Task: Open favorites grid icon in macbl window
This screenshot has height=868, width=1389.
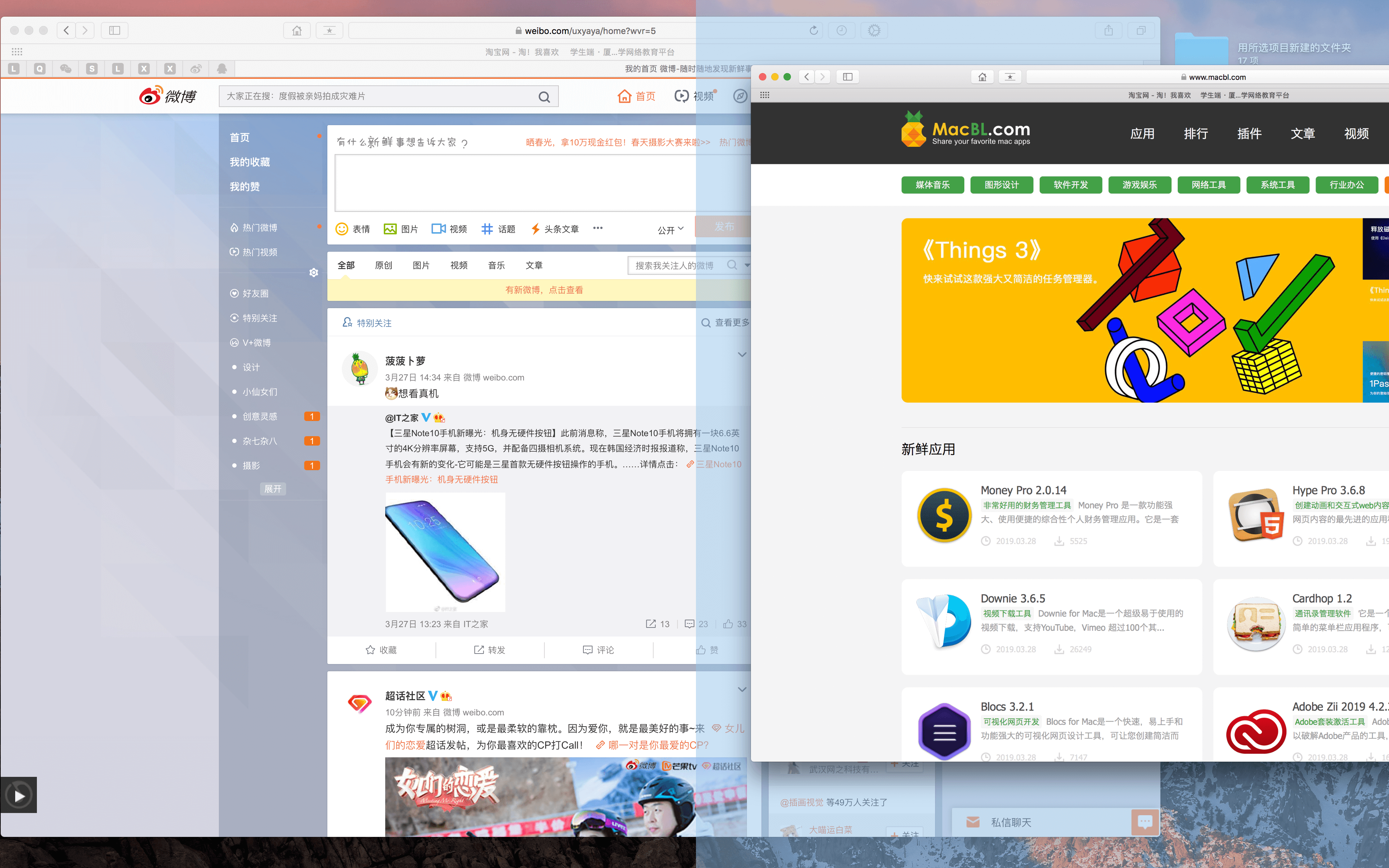Action: tap(765, 95)
